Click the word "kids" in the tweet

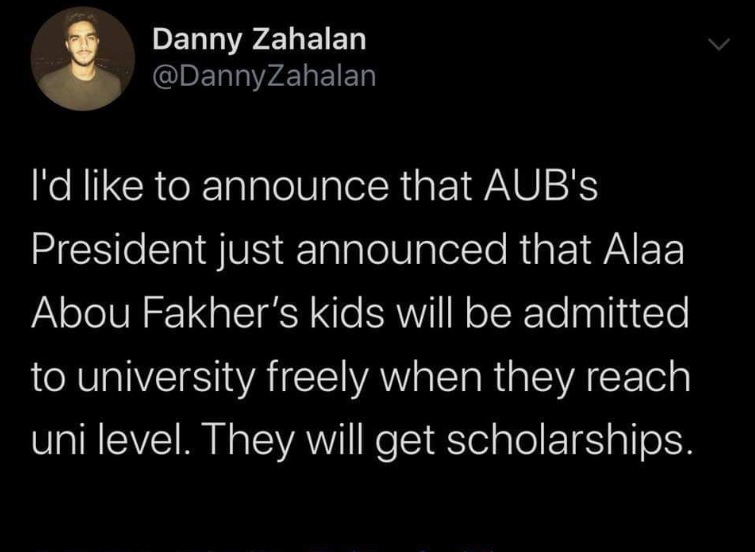point(349,313)
